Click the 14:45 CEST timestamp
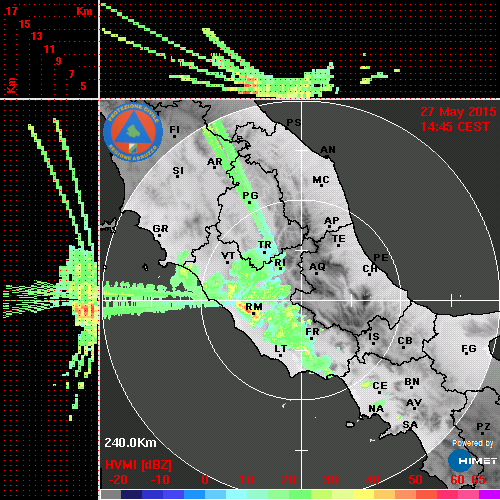The height and width of the screenshot is (500, 500). click(455, 127)
